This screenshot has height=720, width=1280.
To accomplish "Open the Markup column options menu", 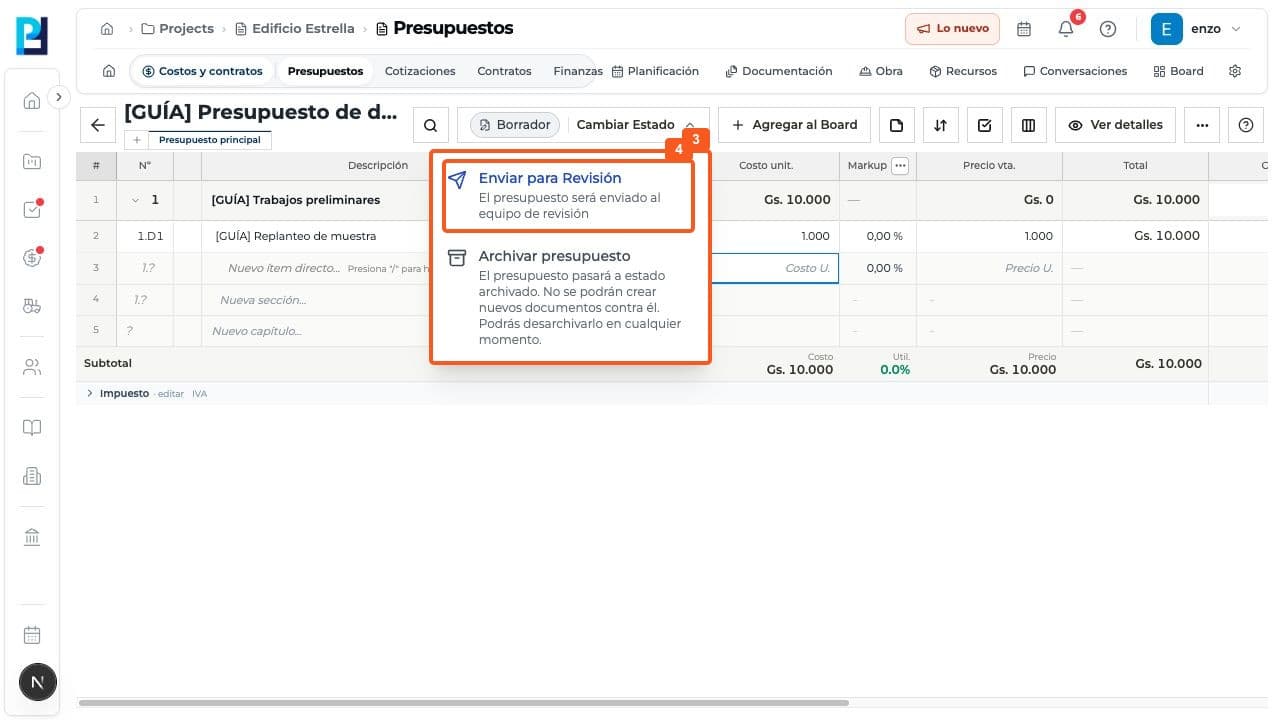I will (x=900, y=166).
